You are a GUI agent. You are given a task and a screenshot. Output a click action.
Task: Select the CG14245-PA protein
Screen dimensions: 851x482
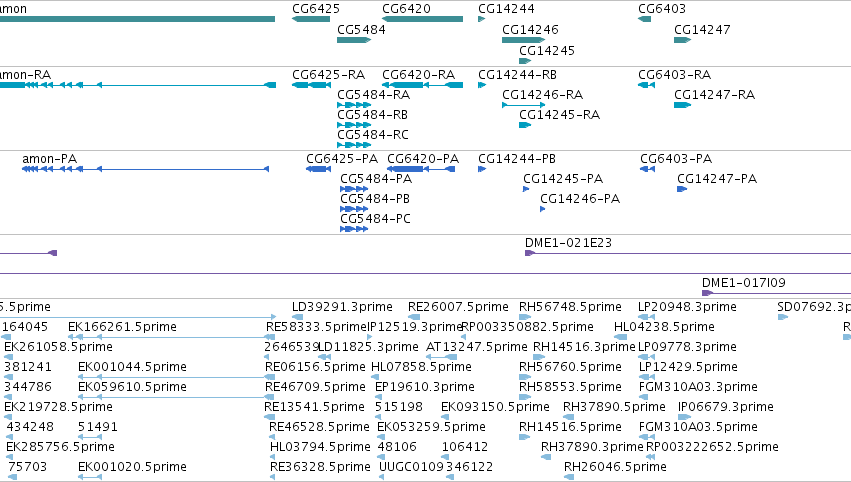[526, 189]
